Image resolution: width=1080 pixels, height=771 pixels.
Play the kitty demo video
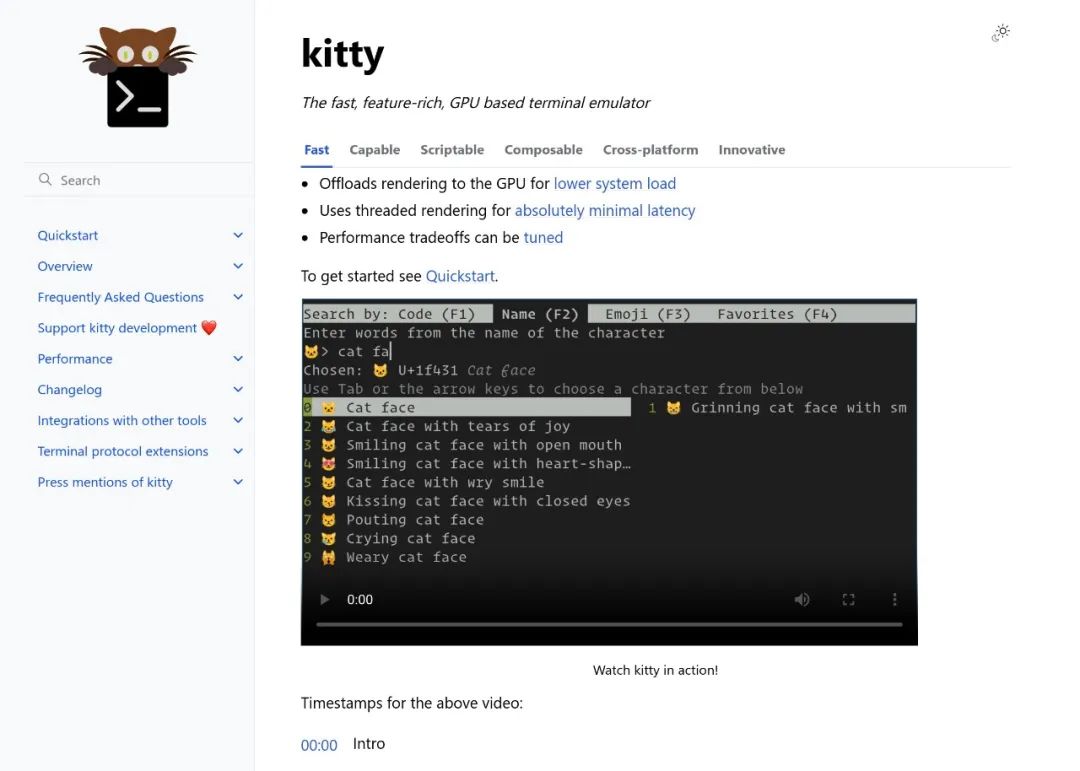324,599
